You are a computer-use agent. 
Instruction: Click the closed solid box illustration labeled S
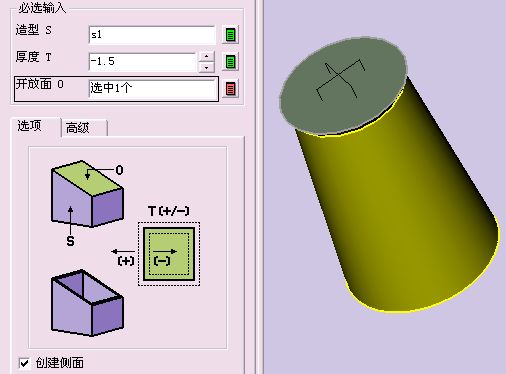pyautogui.click(x=87, y=194)
